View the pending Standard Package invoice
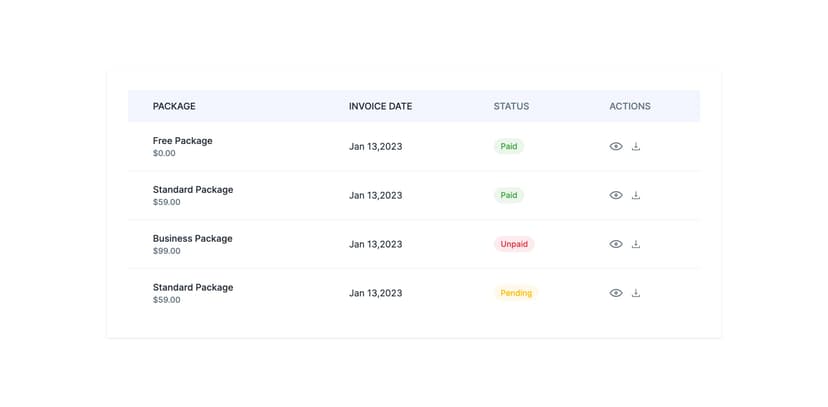828x407 pixels. (x=616, y=293)
